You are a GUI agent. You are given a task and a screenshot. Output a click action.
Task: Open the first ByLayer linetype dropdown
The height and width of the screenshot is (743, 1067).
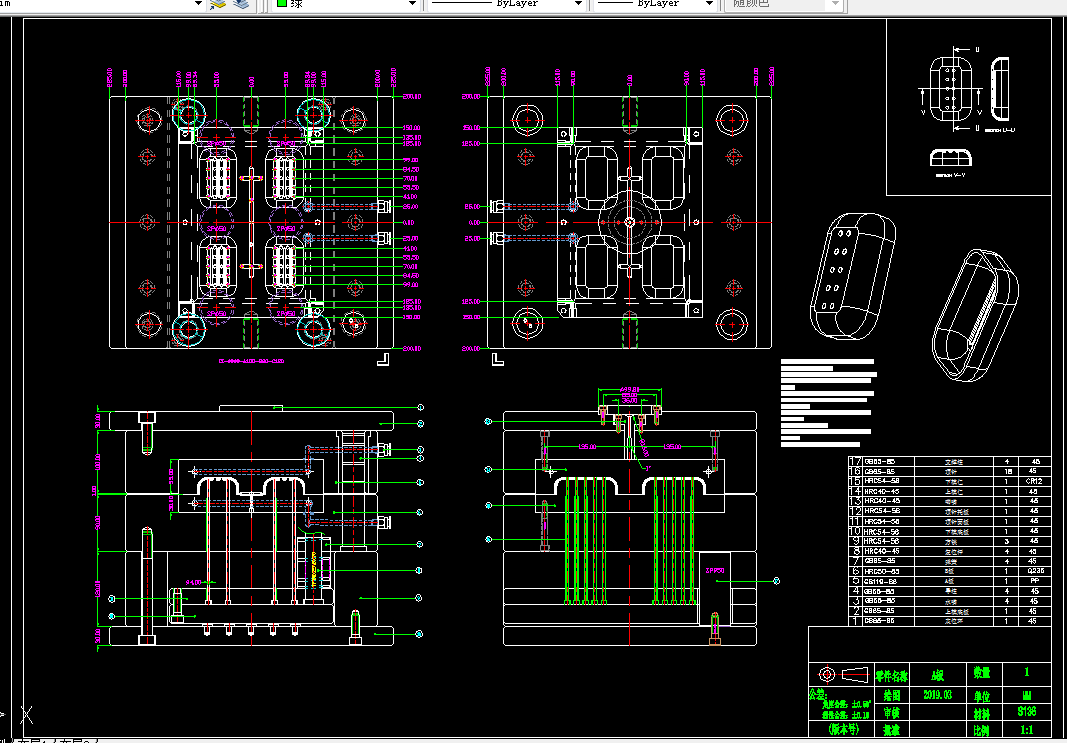tap(578, 3)
